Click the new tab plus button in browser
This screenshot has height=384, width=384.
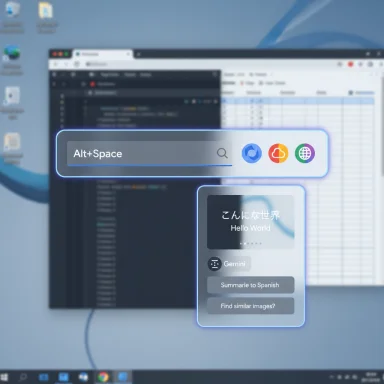pos(138,54)
